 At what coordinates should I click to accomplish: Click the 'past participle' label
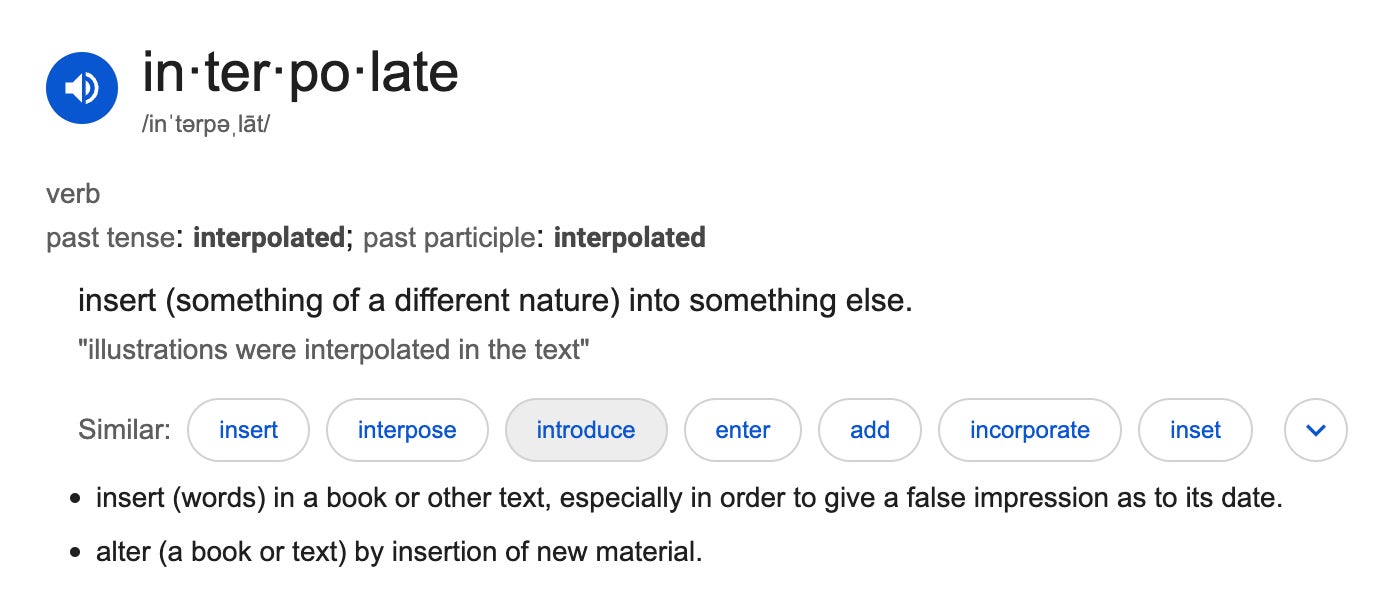coord(447,238)
